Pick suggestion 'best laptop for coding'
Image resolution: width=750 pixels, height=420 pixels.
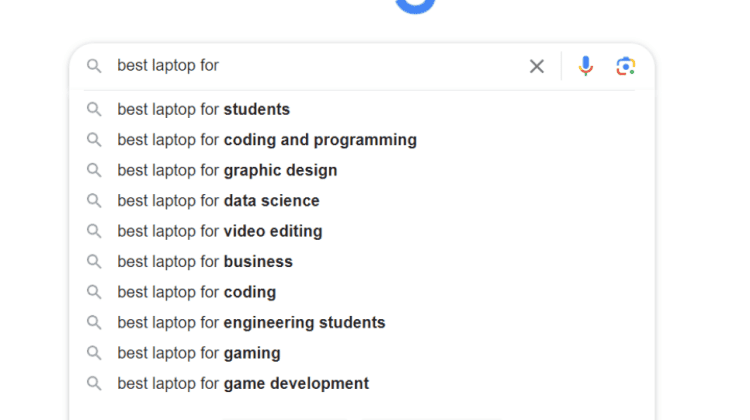pos(362,292)
